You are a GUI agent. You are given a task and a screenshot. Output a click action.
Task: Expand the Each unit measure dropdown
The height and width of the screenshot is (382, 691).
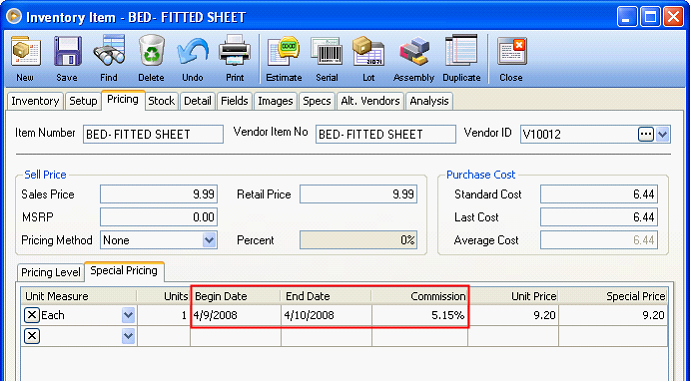[x=128, y=315]
